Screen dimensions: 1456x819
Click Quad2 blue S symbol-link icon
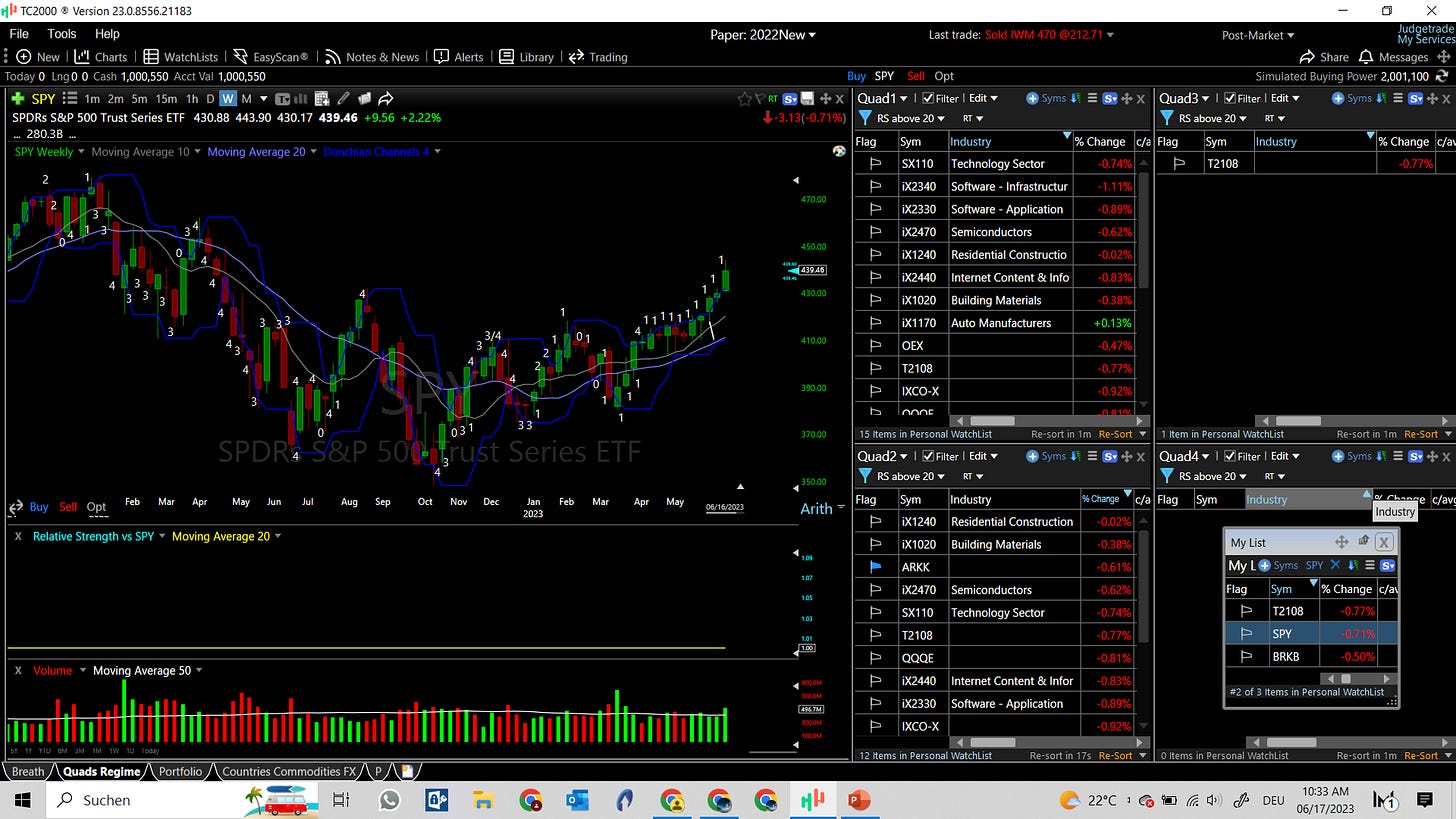pos(1109,456)
